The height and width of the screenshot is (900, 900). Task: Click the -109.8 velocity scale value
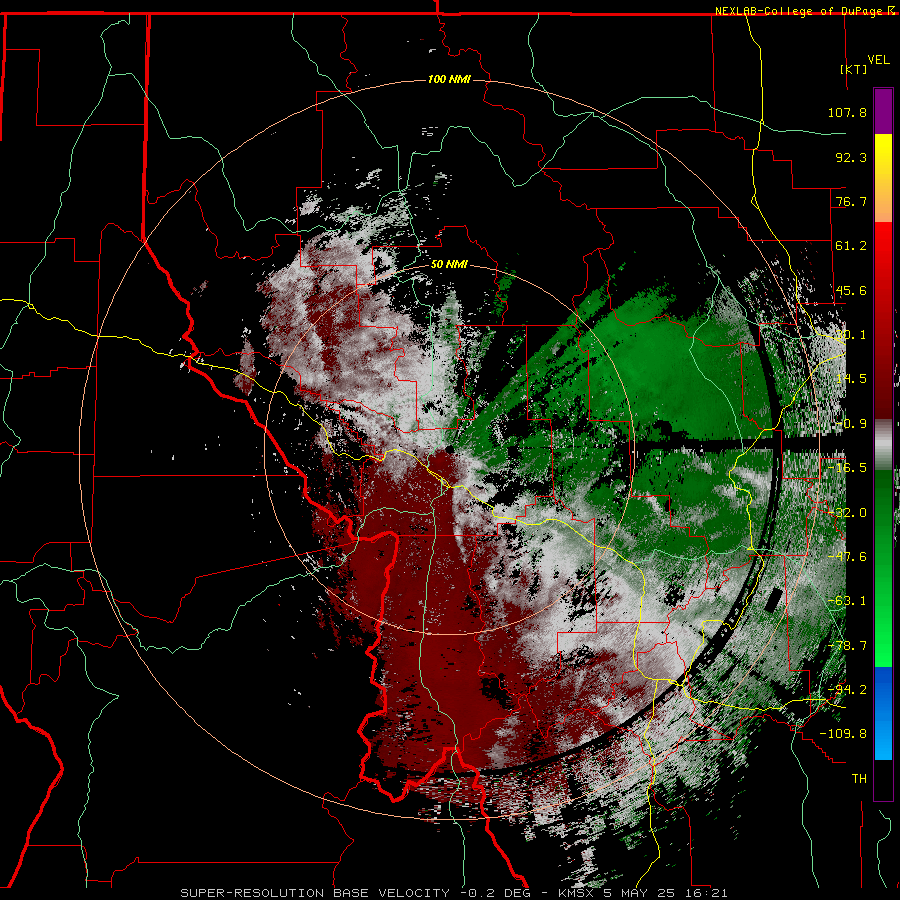point(843,734)
